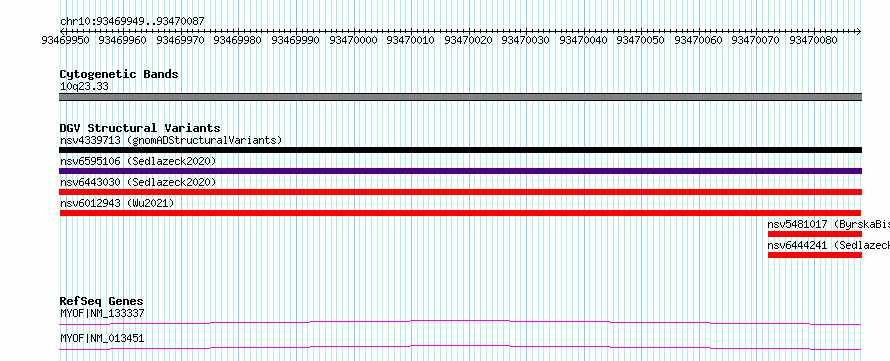Open variant nsv6595106 Sedlazeck2020 label
Image resolution: width=890 pixels, height=361 pixels.
pos(138,162)
